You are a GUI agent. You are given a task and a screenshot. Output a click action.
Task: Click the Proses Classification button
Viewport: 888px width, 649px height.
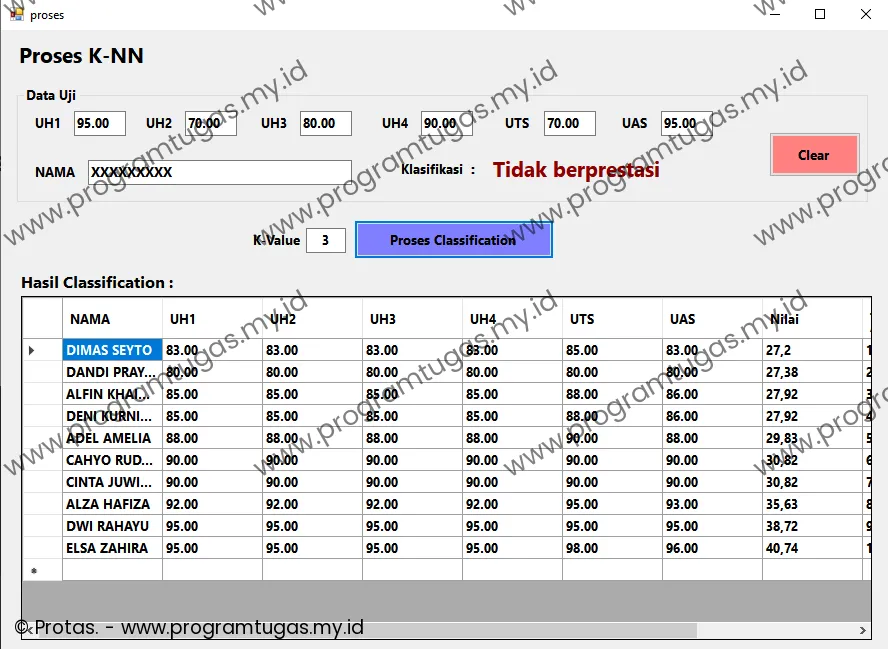453,240
